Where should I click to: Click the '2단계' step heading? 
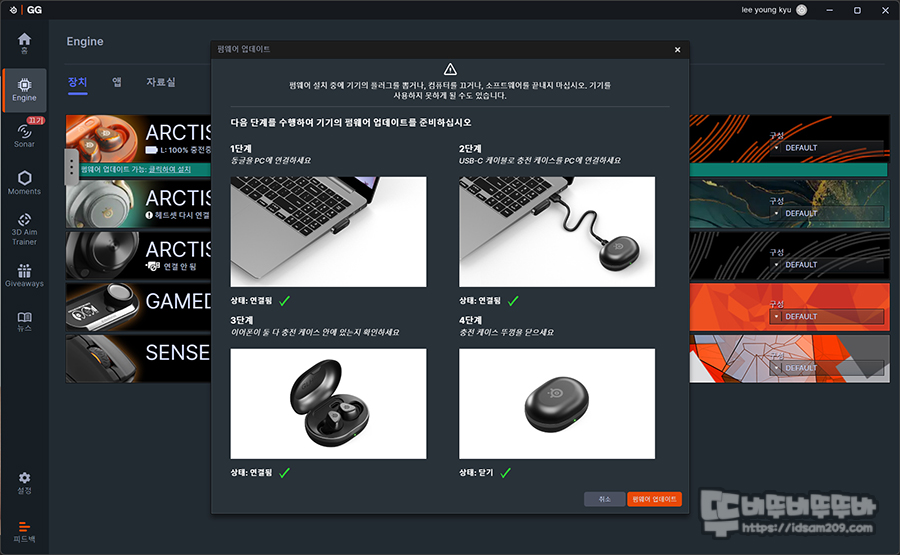pos(470,148)
